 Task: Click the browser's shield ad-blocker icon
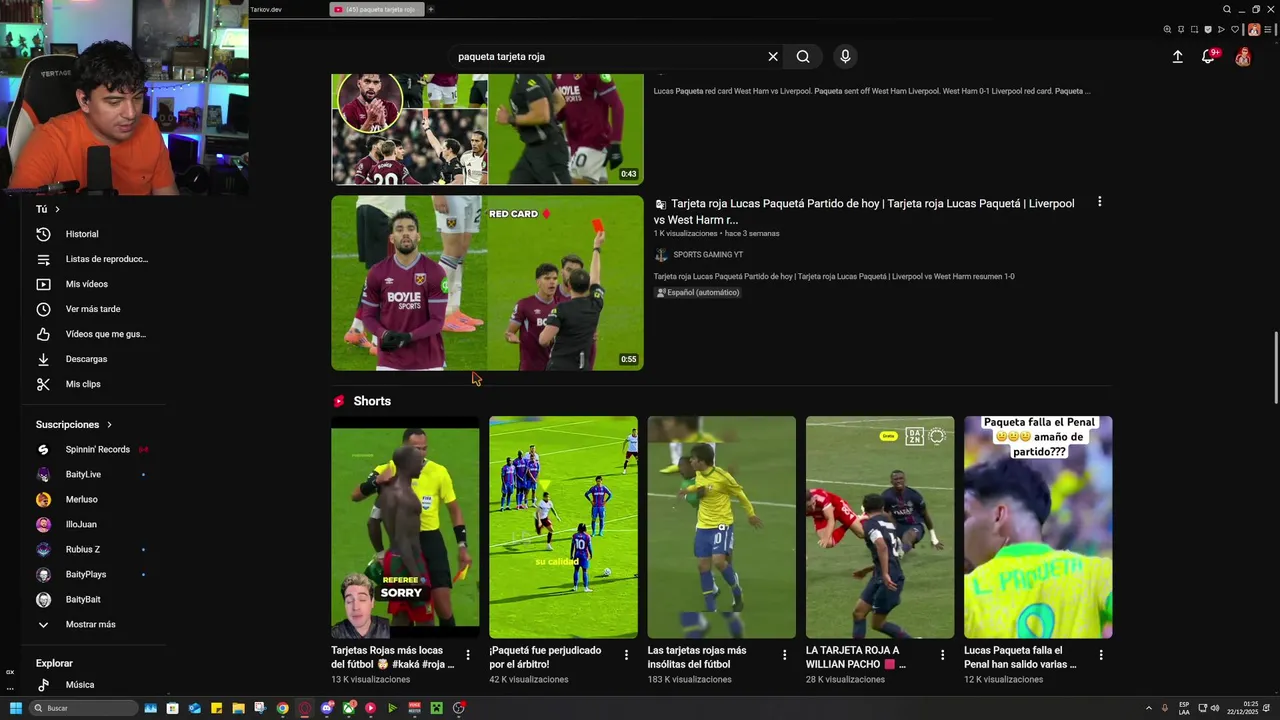pyautogui.click(x=1208, y=29)
